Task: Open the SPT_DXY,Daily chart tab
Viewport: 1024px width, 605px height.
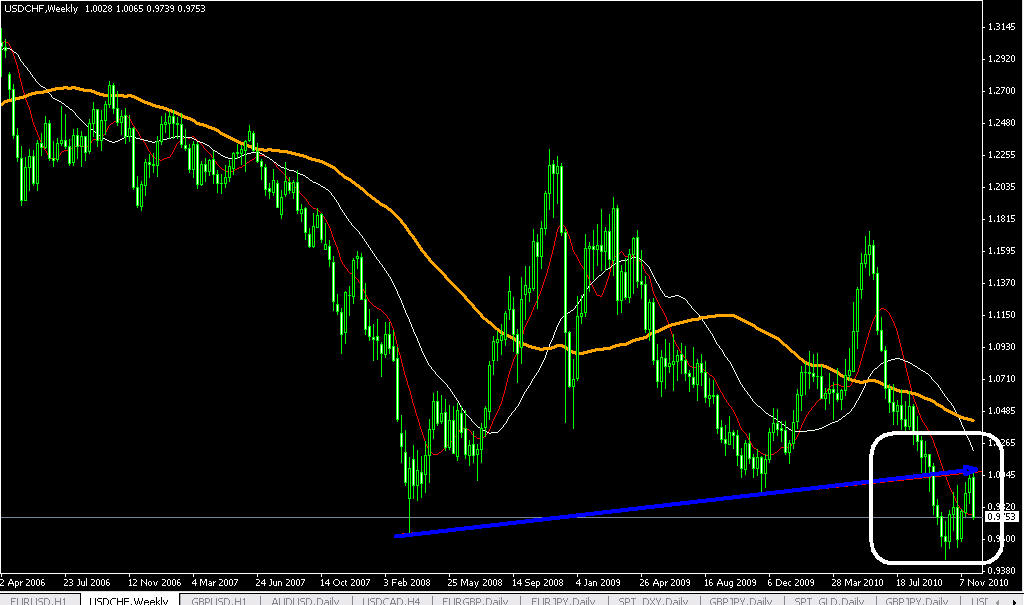Action: pos(653,600)
